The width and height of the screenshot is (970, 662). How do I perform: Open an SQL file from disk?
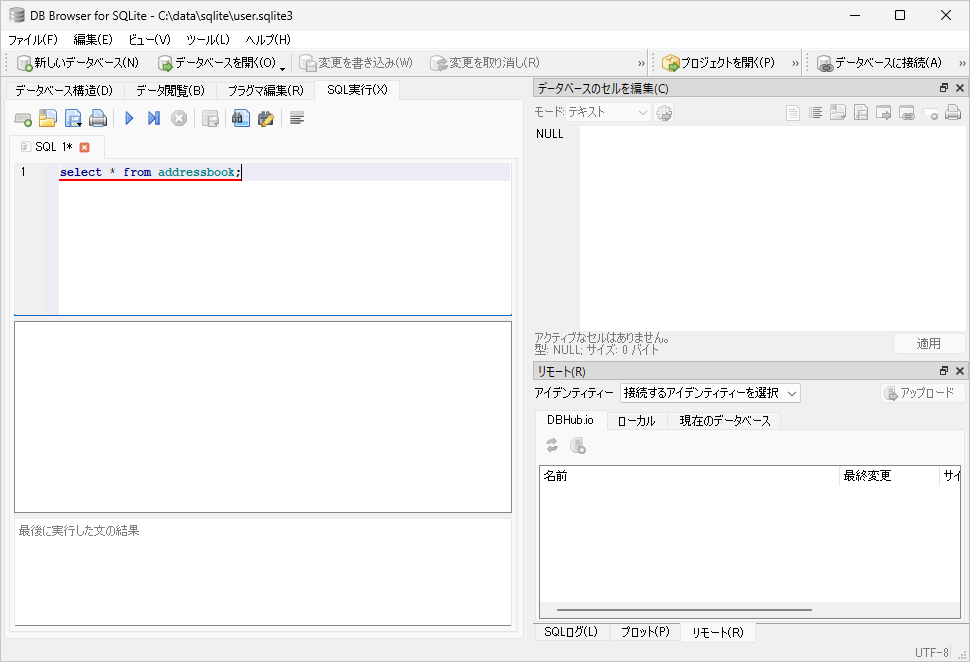47,117
